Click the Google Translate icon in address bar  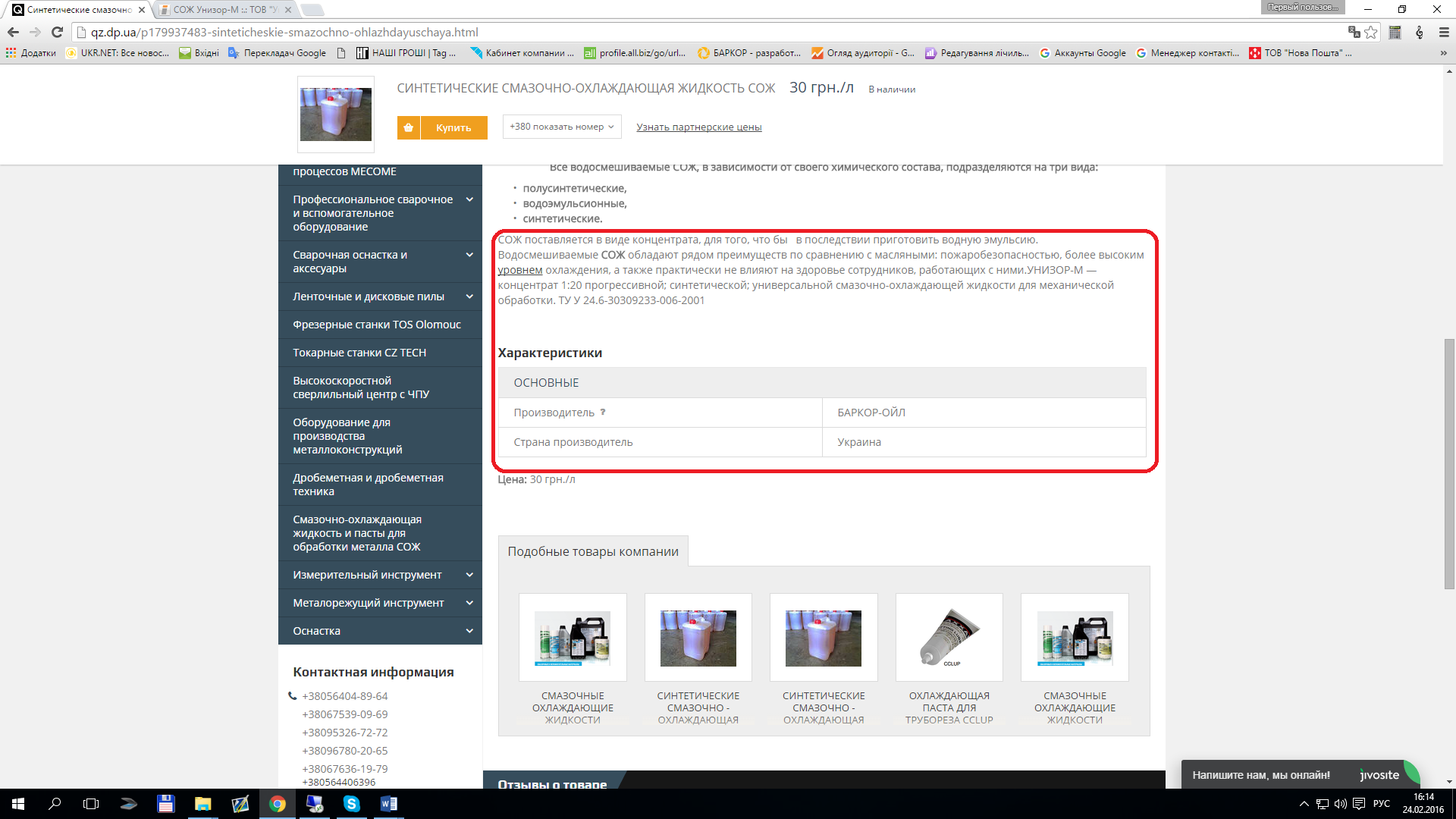1354,32
